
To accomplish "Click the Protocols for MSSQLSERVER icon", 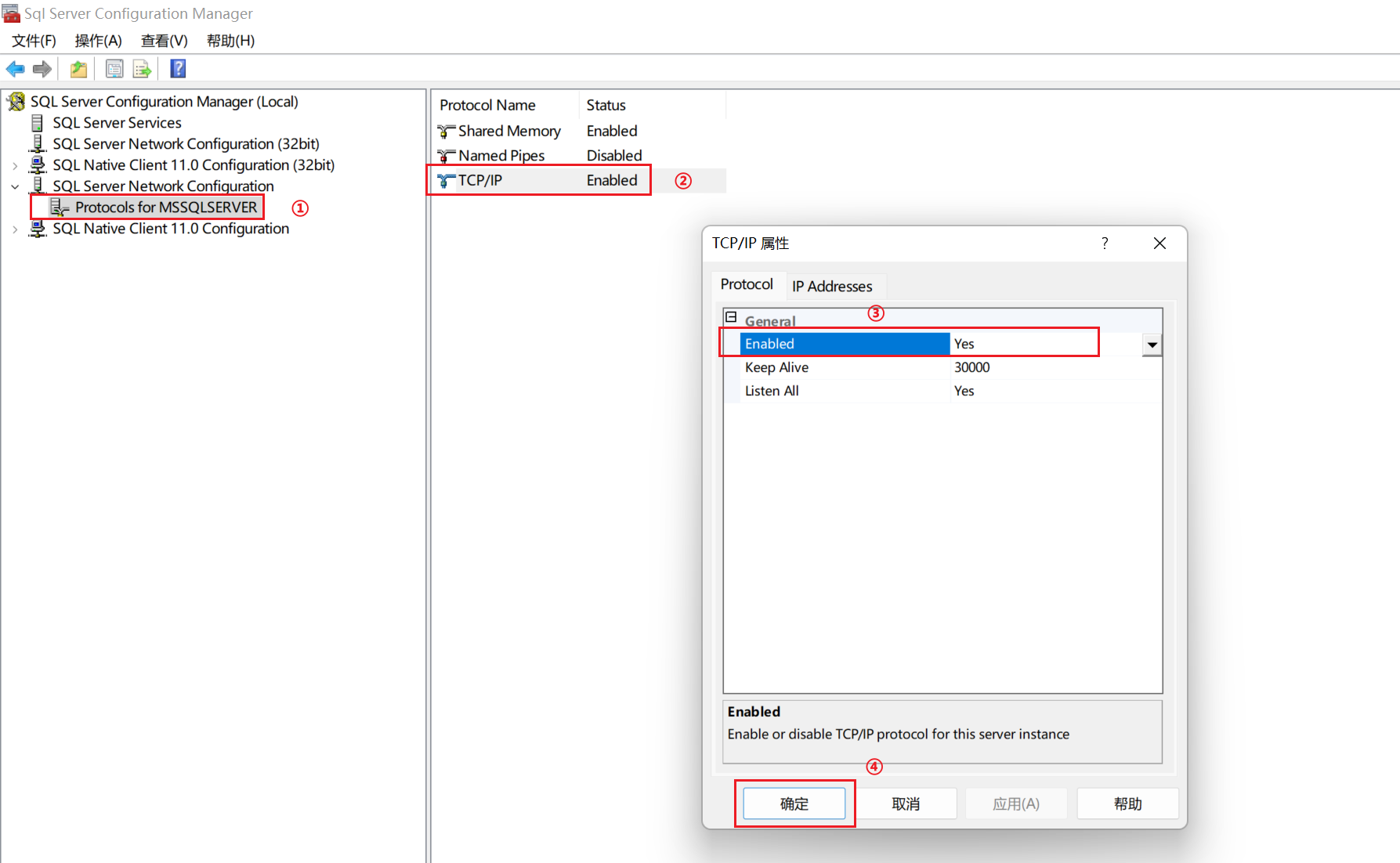I will coord(60,208).
